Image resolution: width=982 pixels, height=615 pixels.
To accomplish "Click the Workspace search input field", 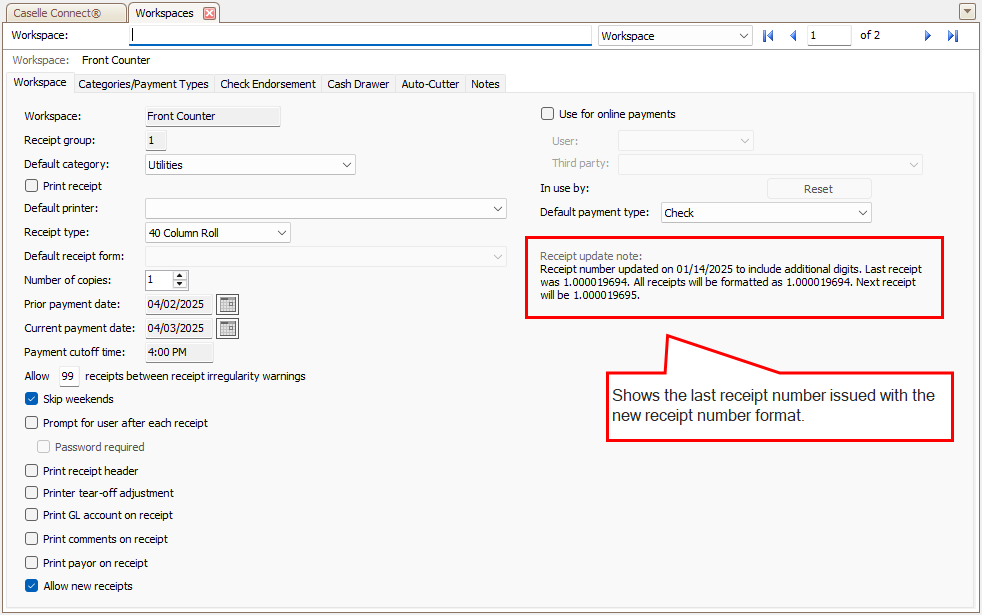I will click(360, 36).
